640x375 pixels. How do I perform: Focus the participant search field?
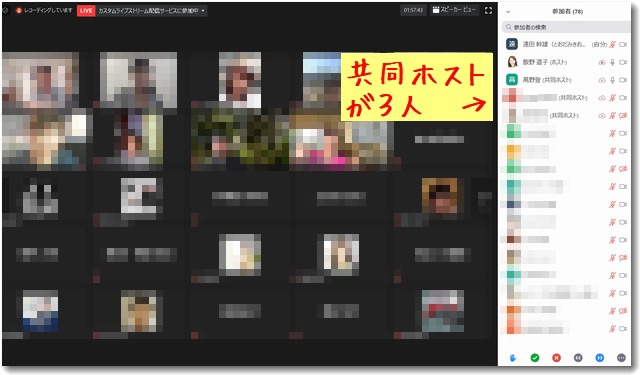click(x=566, y=27)
